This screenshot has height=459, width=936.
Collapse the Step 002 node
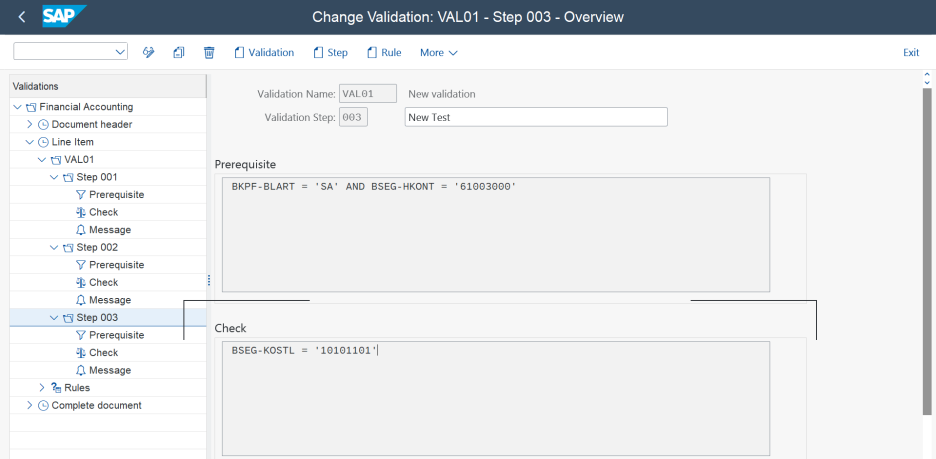point(54,247)
